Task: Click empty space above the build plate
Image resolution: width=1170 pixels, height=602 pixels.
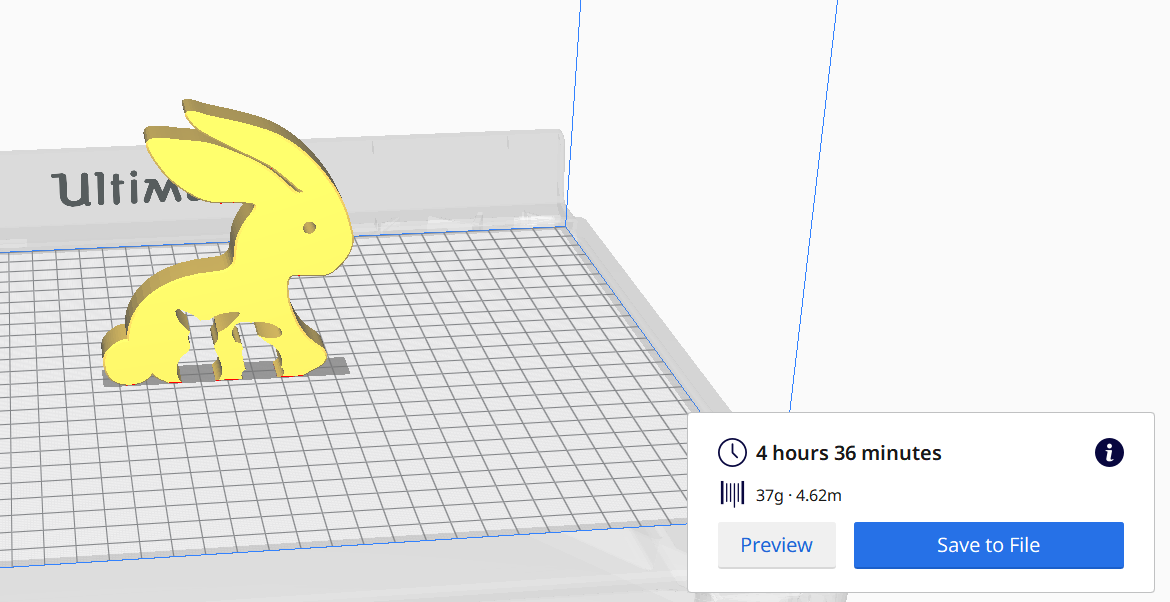Action: (700, 100)
